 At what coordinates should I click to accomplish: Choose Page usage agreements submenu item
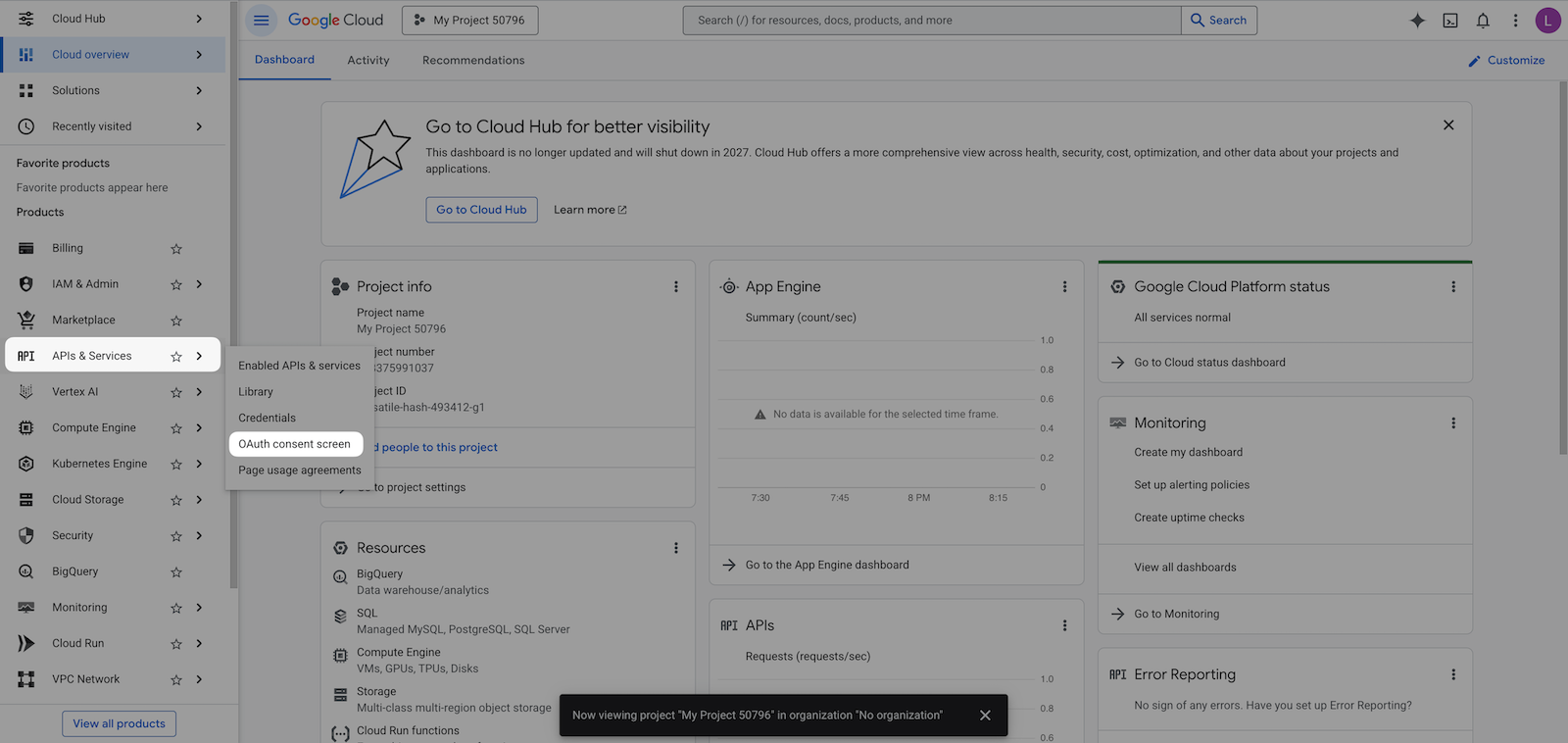point(300,471)
